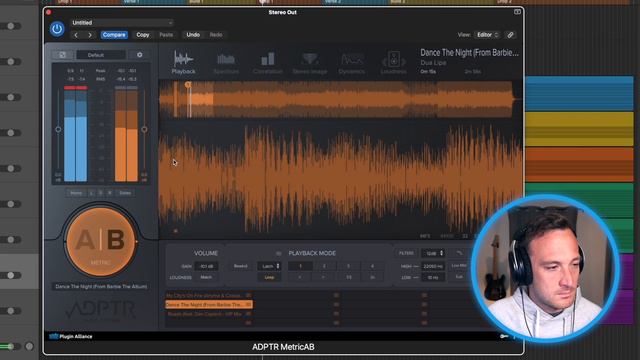640x360 pixels.
Task: Select cue point 4
Action: point(372,266)
